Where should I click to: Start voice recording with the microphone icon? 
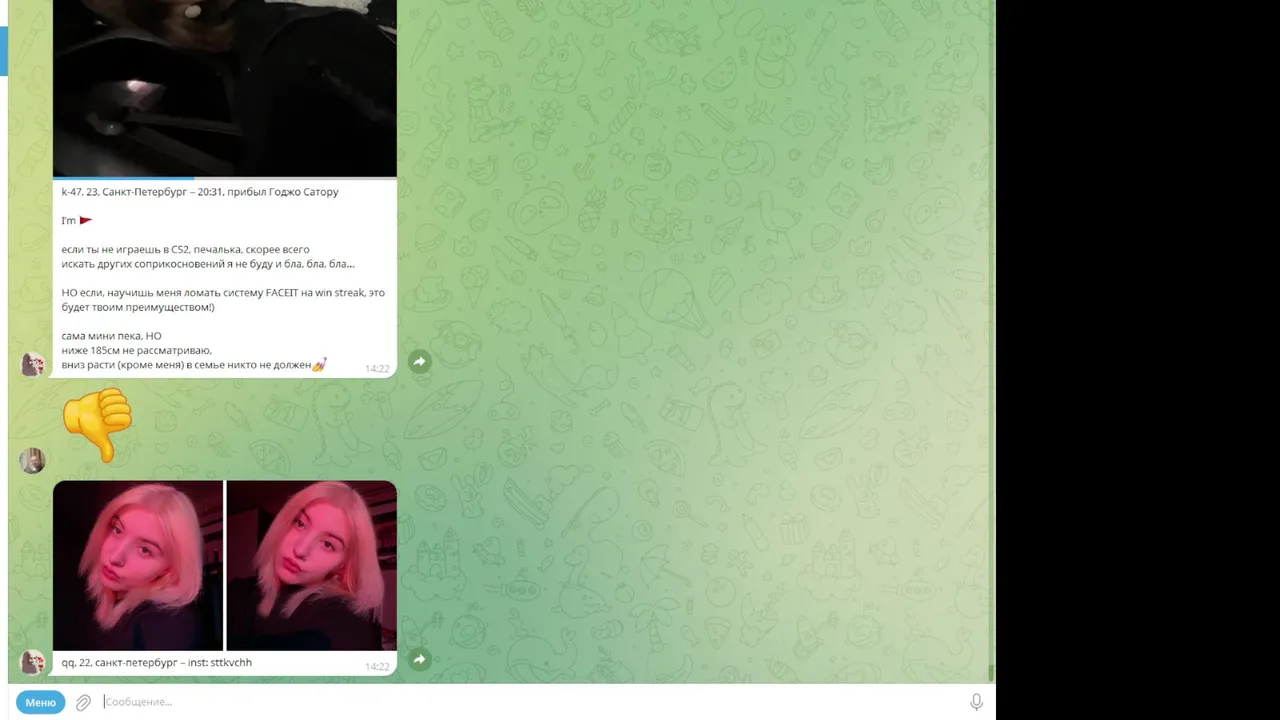click(976, 702)
